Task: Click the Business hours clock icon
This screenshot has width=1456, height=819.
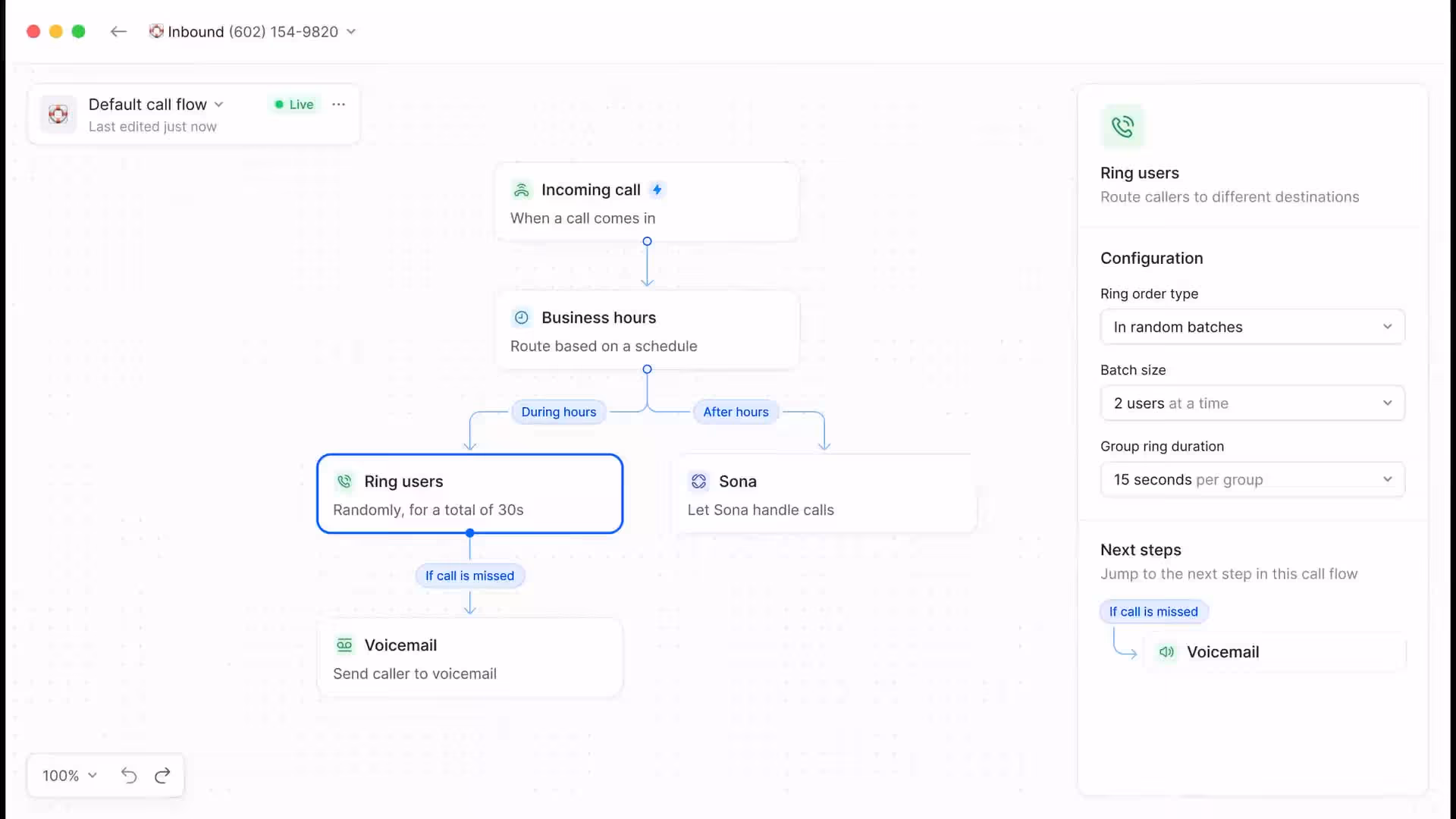Action: click(522, 318)
